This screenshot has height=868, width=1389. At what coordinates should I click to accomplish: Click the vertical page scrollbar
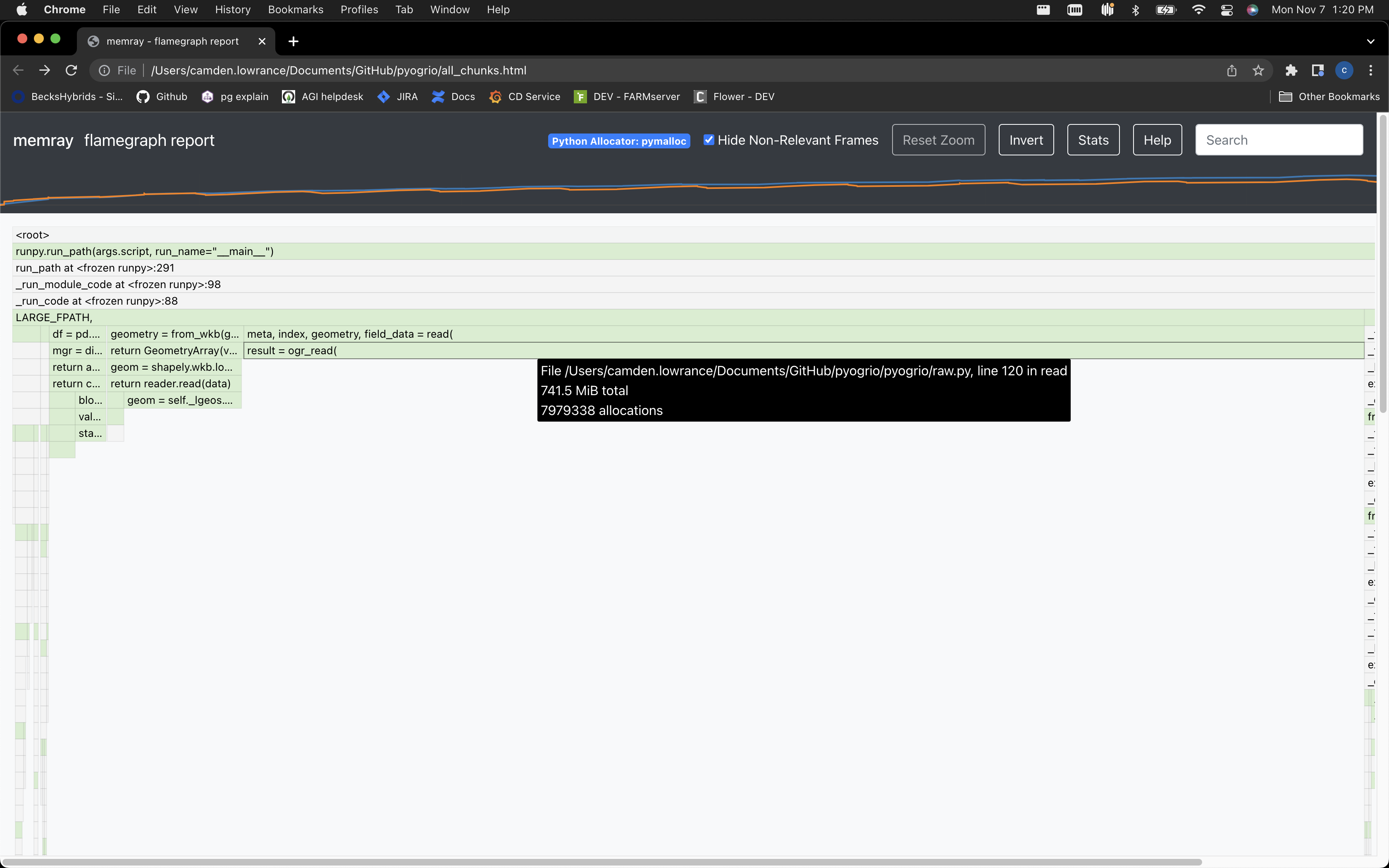pyautogui.click(x=1383, y=264)
